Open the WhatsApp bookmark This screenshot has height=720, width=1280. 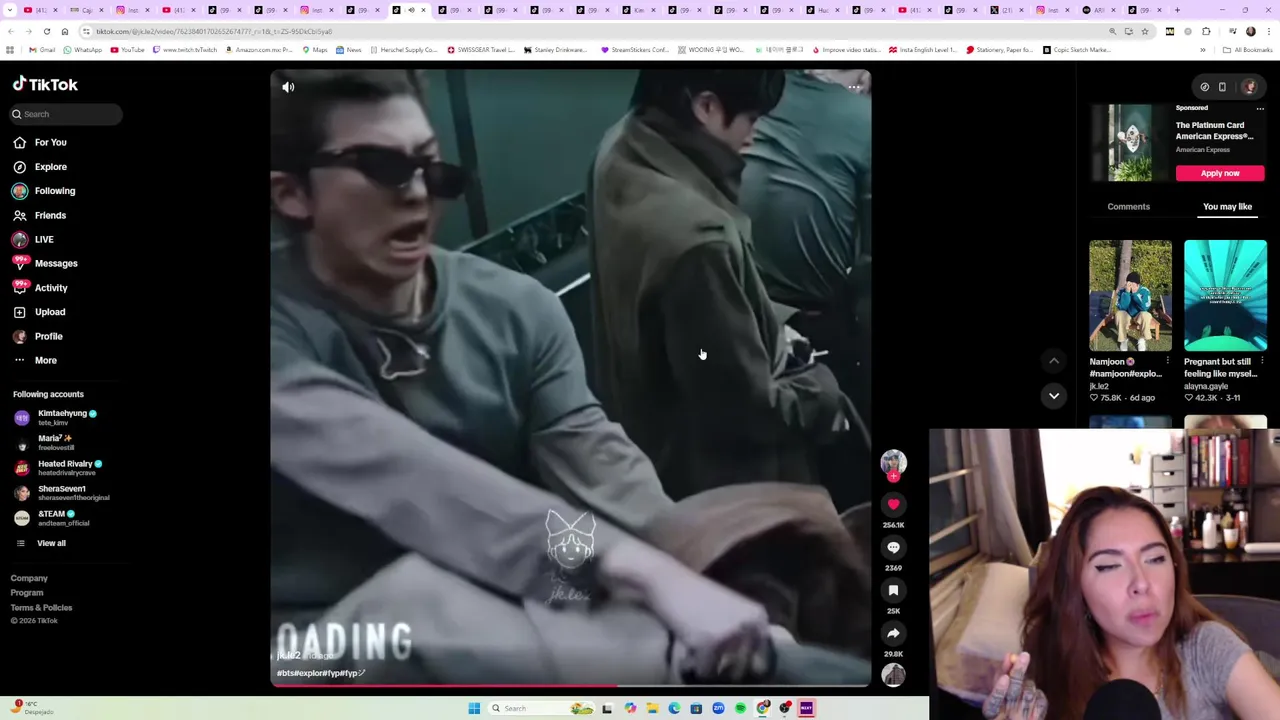(x=82, y=50)
